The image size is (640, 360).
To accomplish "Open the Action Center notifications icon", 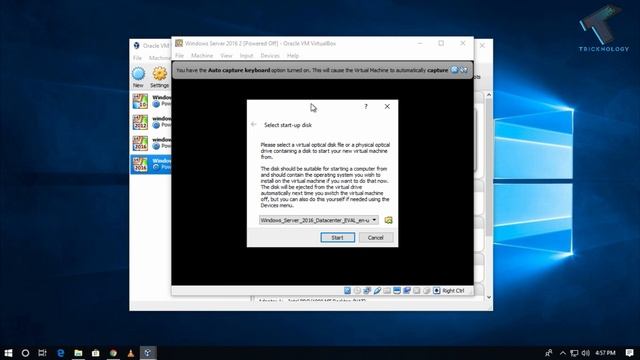I will point(630,353).
